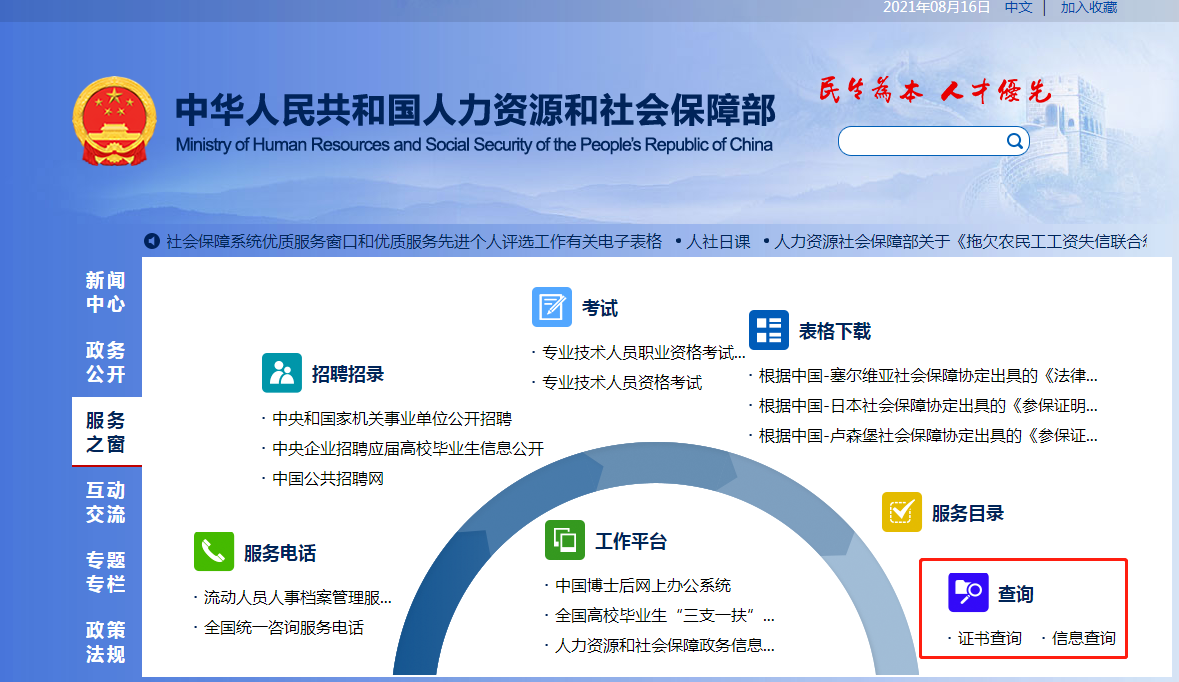
Task: Open 专业技术人员职业资格考试 link
Action: [x=643, y=353]
